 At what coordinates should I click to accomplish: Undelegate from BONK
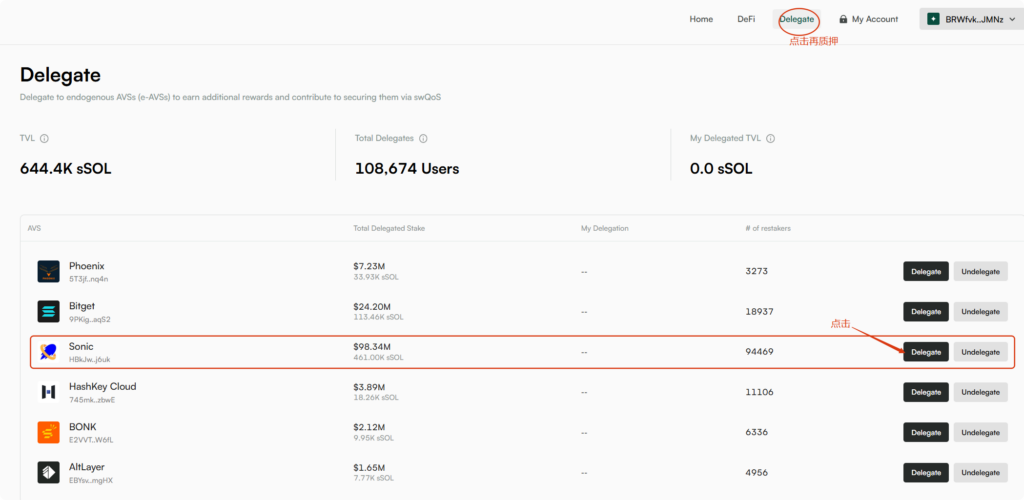[x=980, y=432]
